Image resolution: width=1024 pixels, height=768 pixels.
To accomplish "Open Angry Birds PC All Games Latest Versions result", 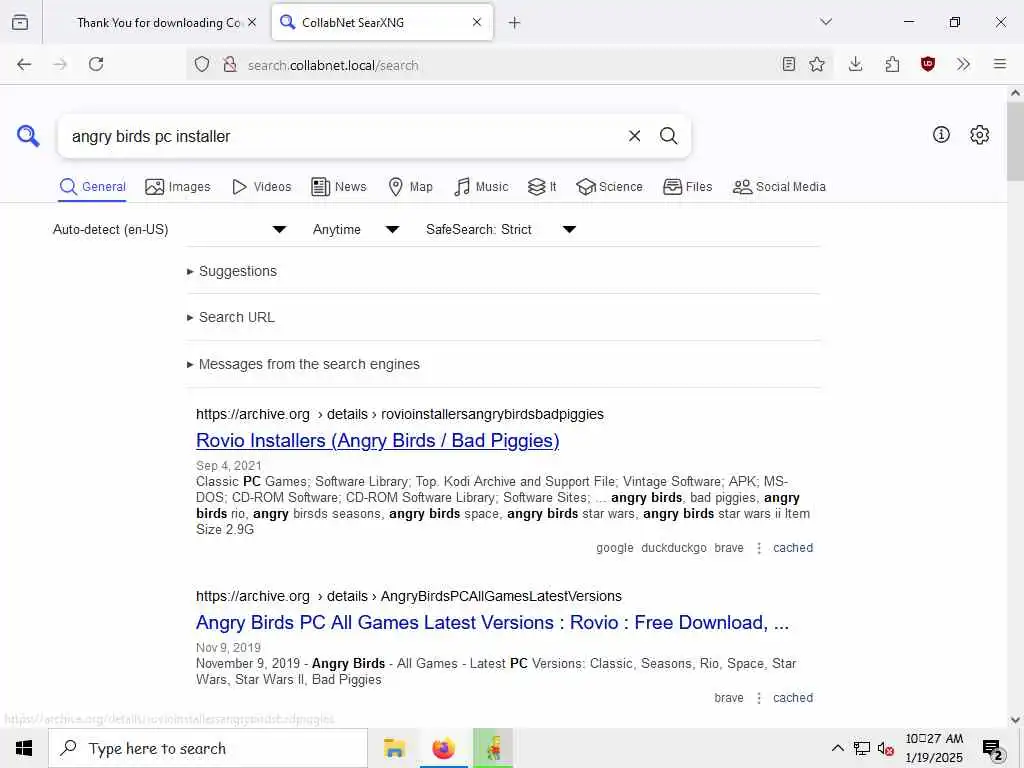I will pyautogui.click(x=492, y=622).
